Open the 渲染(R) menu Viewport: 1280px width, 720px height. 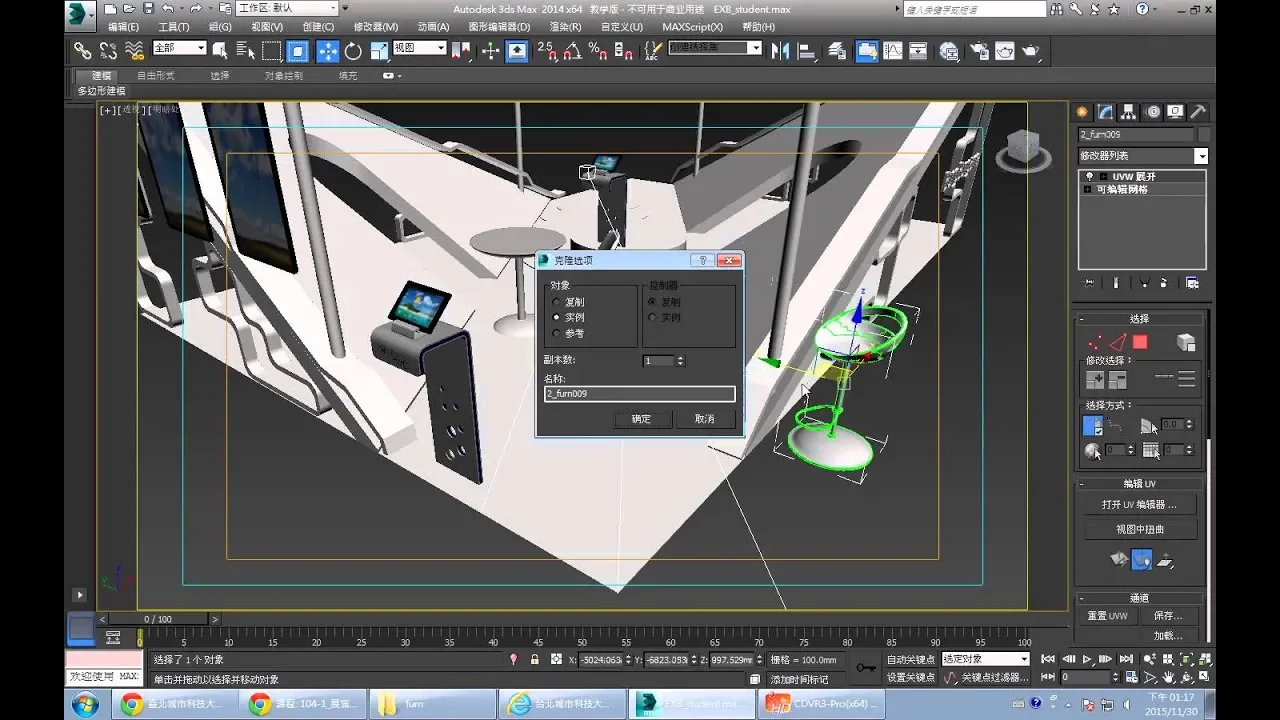pyautogui.click(x=565, y=27)
